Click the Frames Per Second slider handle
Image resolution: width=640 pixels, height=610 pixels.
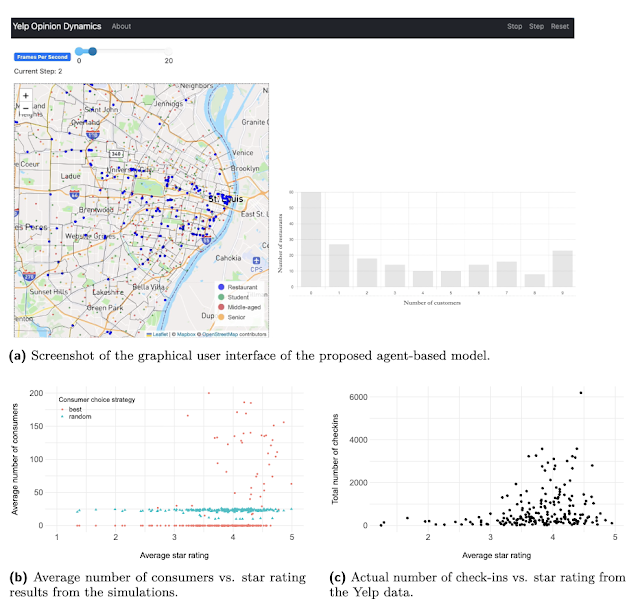point(93,51)
